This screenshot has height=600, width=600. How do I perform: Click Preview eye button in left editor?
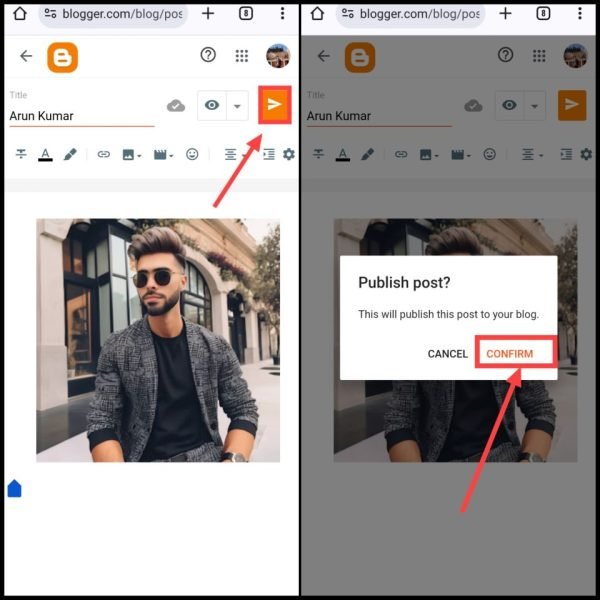click(x=212, y=105)
